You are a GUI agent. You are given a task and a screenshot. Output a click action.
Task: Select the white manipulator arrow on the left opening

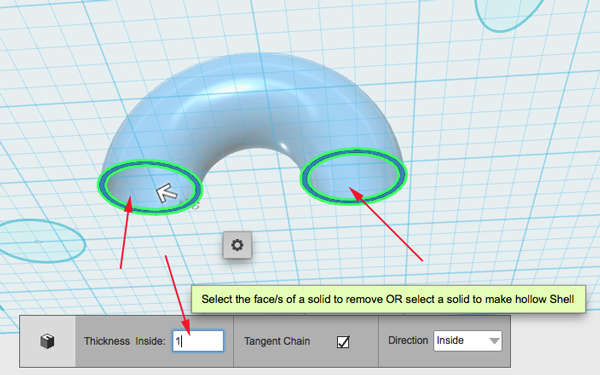click(x=166, y=192)
